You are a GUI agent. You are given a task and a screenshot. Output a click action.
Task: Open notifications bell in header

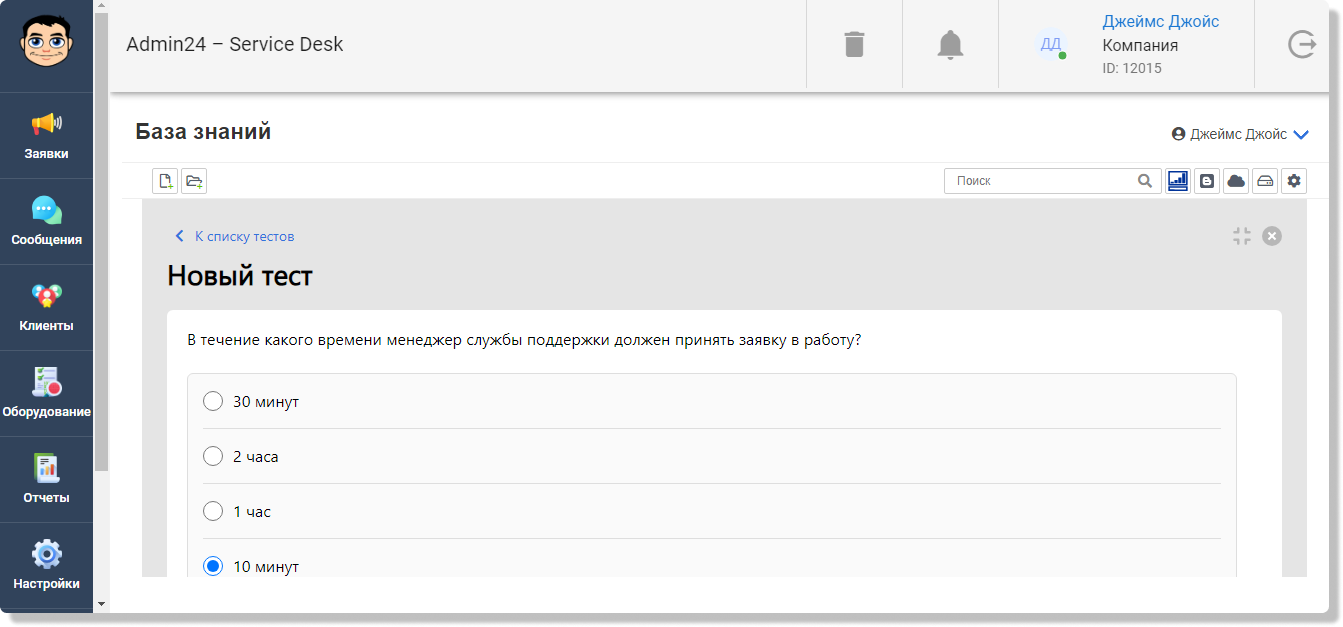click(x=950, y=44)
